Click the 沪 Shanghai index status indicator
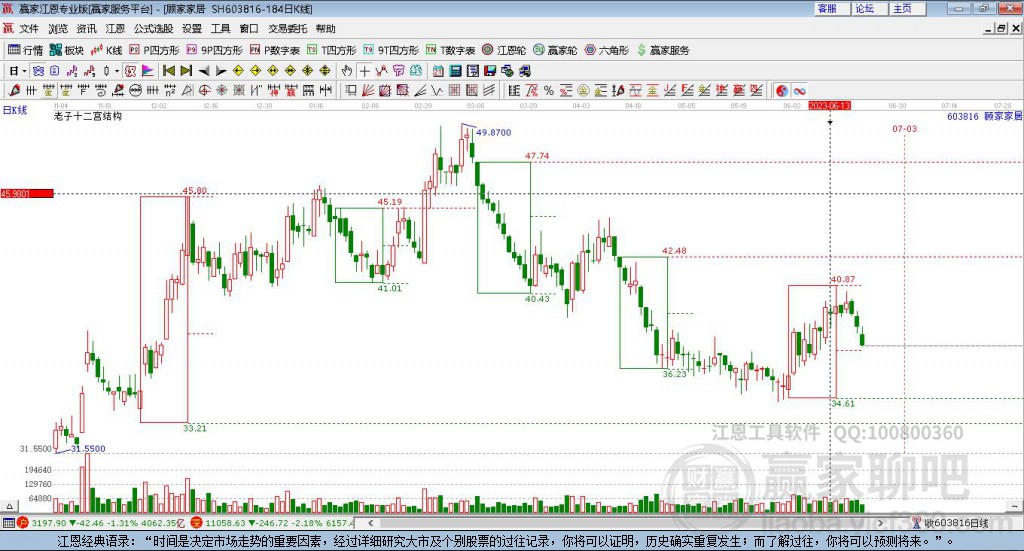 [22, 522]
